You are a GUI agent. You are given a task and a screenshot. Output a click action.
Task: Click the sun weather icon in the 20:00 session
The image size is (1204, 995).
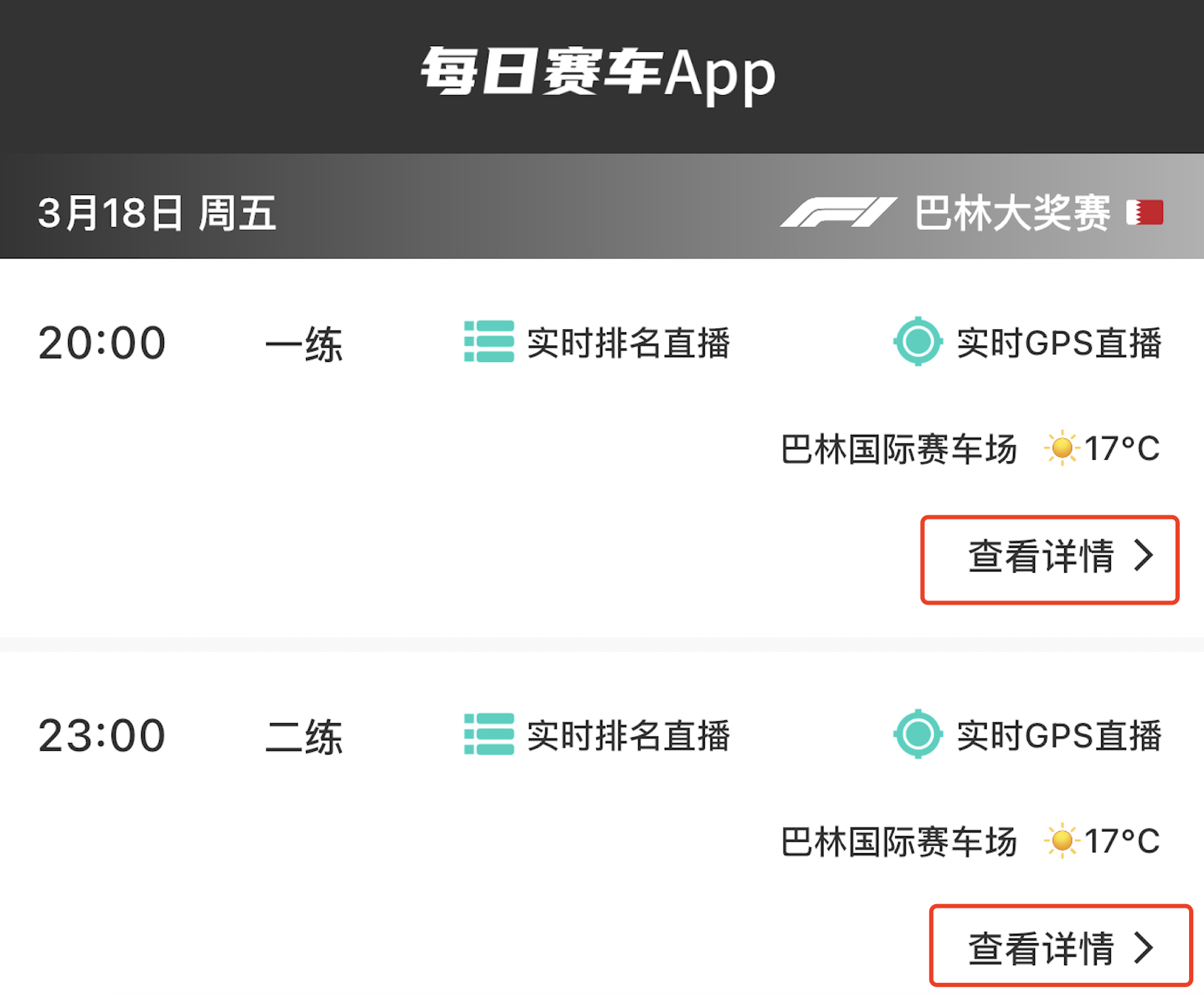pos(1062,449)
